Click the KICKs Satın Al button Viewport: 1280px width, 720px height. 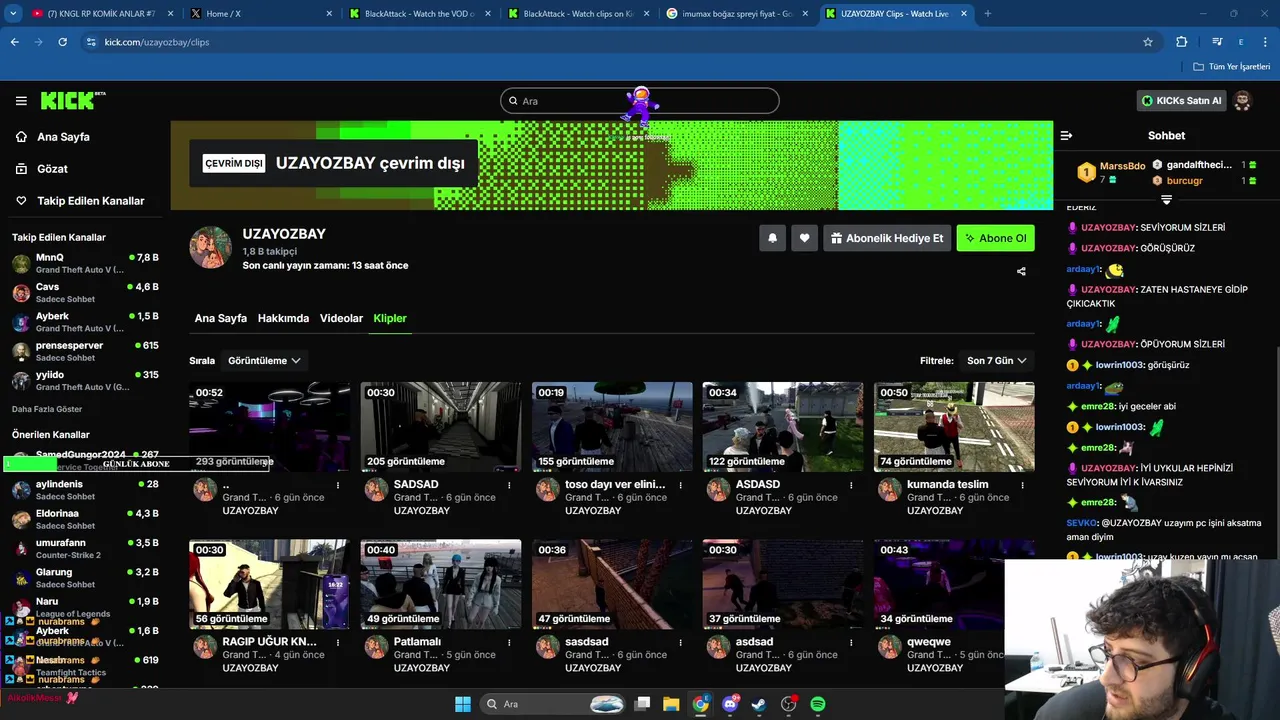(x=1181, y=101)
